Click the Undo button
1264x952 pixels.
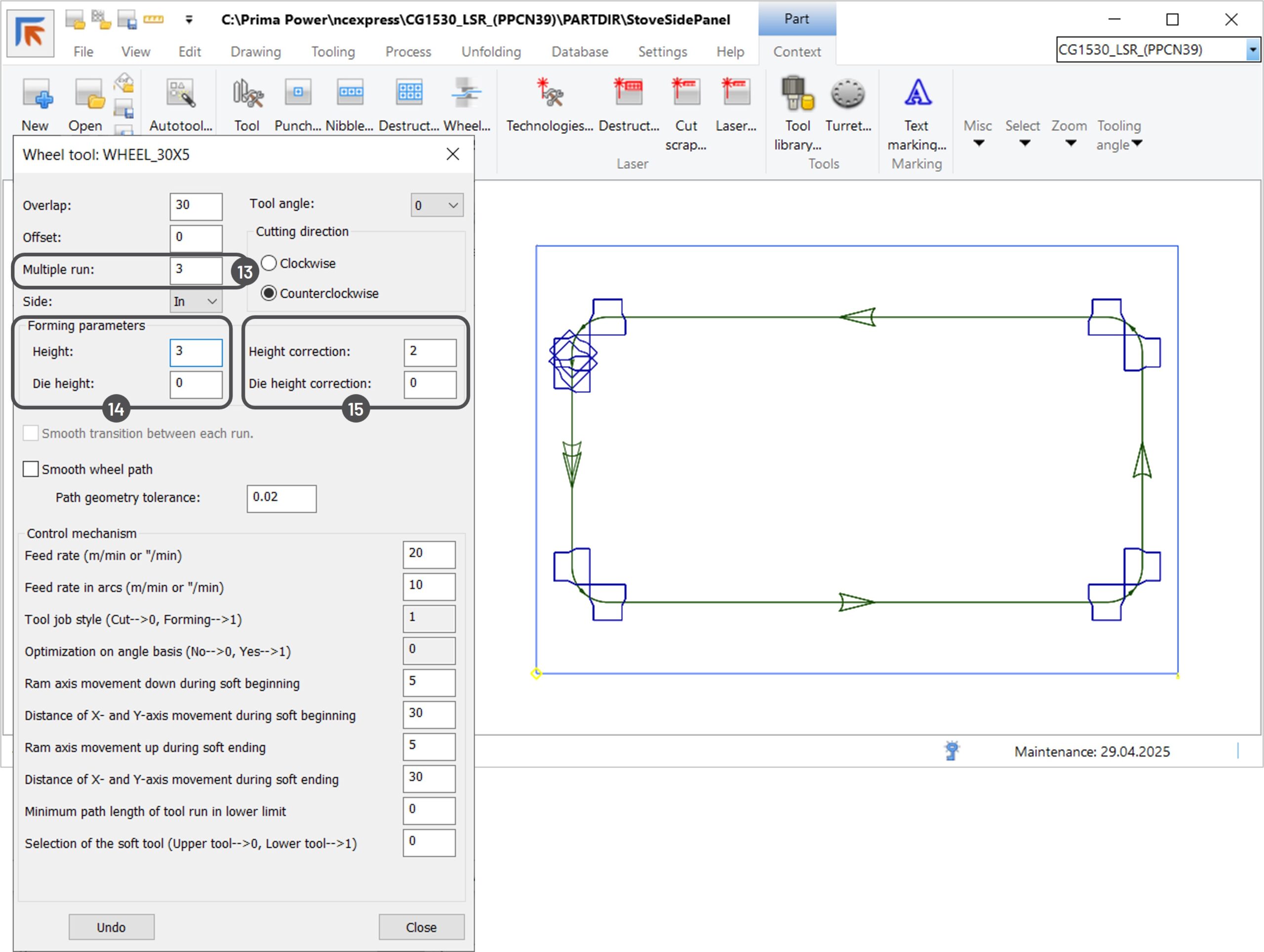[x=112, y=926]
